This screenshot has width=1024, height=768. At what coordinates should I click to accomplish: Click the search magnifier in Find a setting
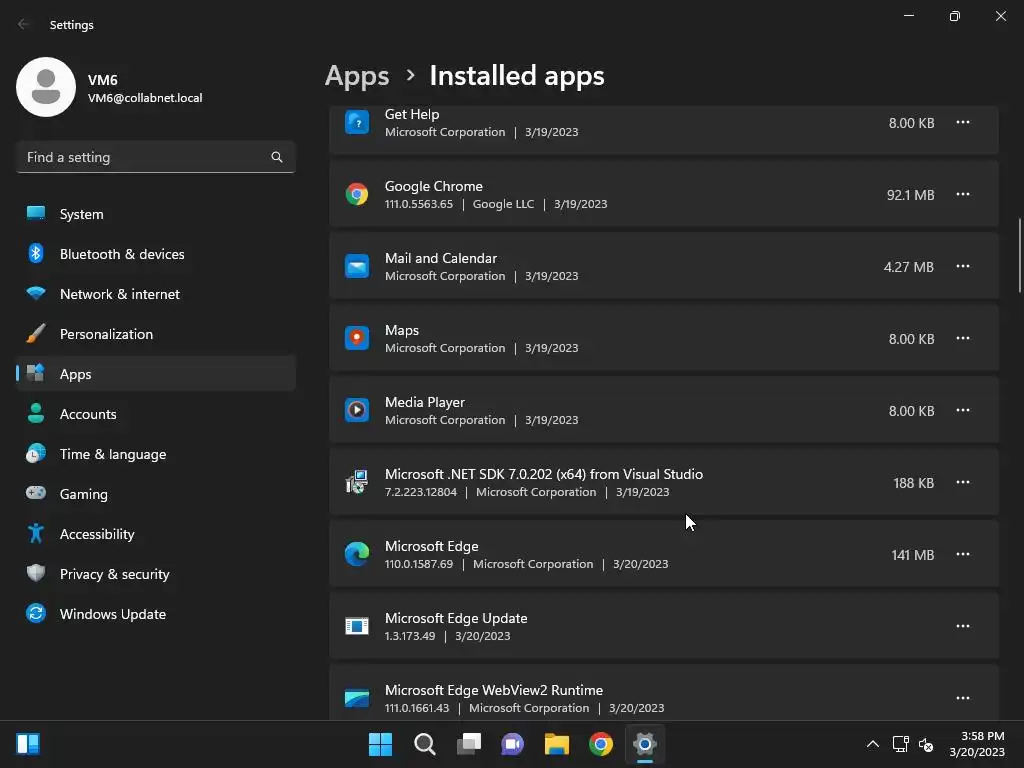point(277,157)
